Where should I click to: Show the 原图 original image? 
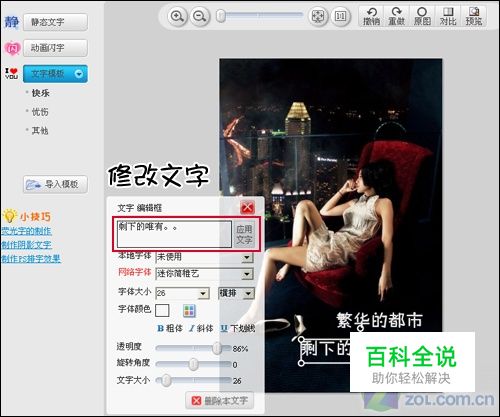pyautogui.click(x=422, y=16)
